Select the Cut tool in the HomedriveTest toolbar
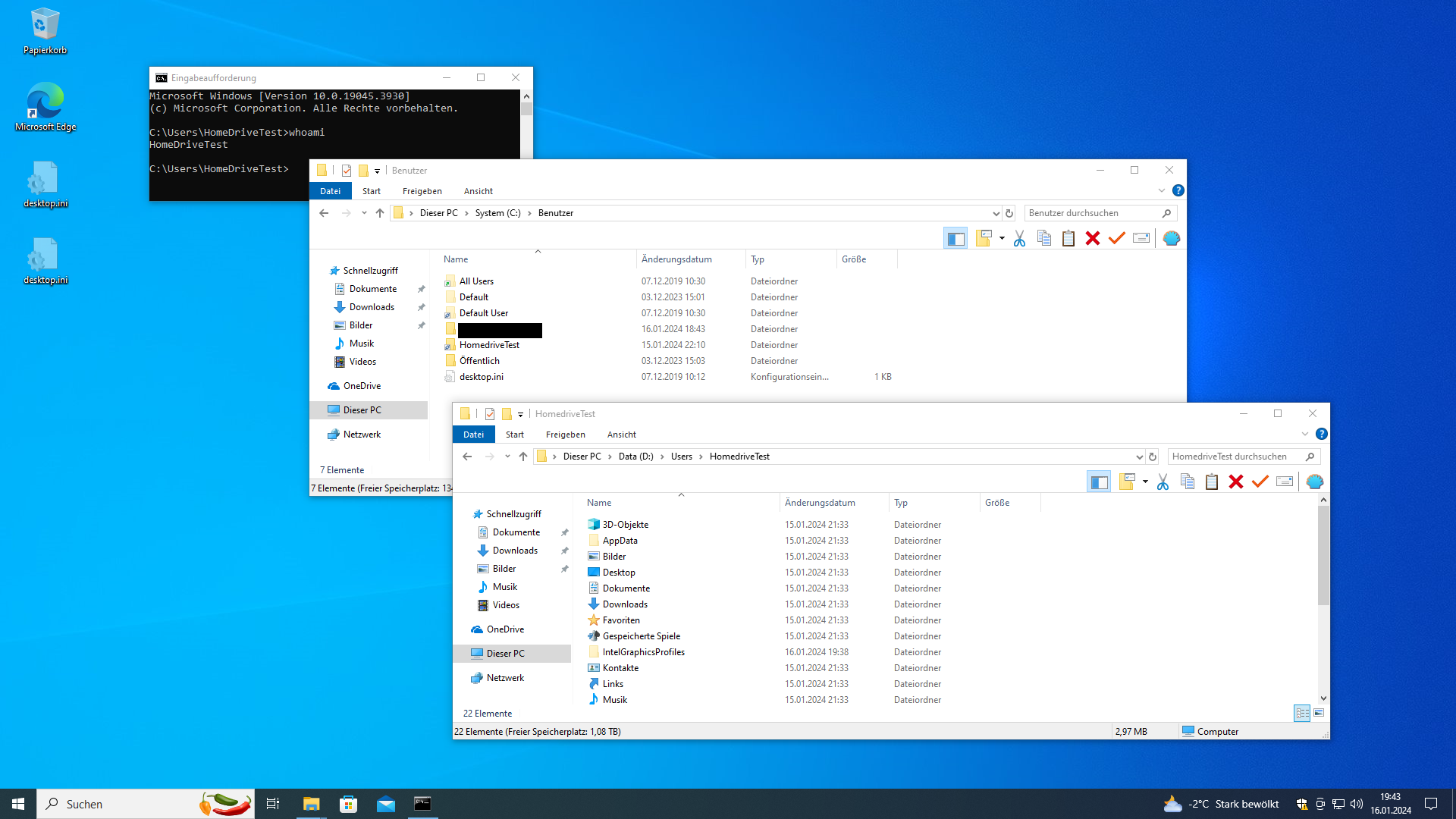Viewport: 1456px width, 819px height. pyautogui.click(x=1162, y=482)
